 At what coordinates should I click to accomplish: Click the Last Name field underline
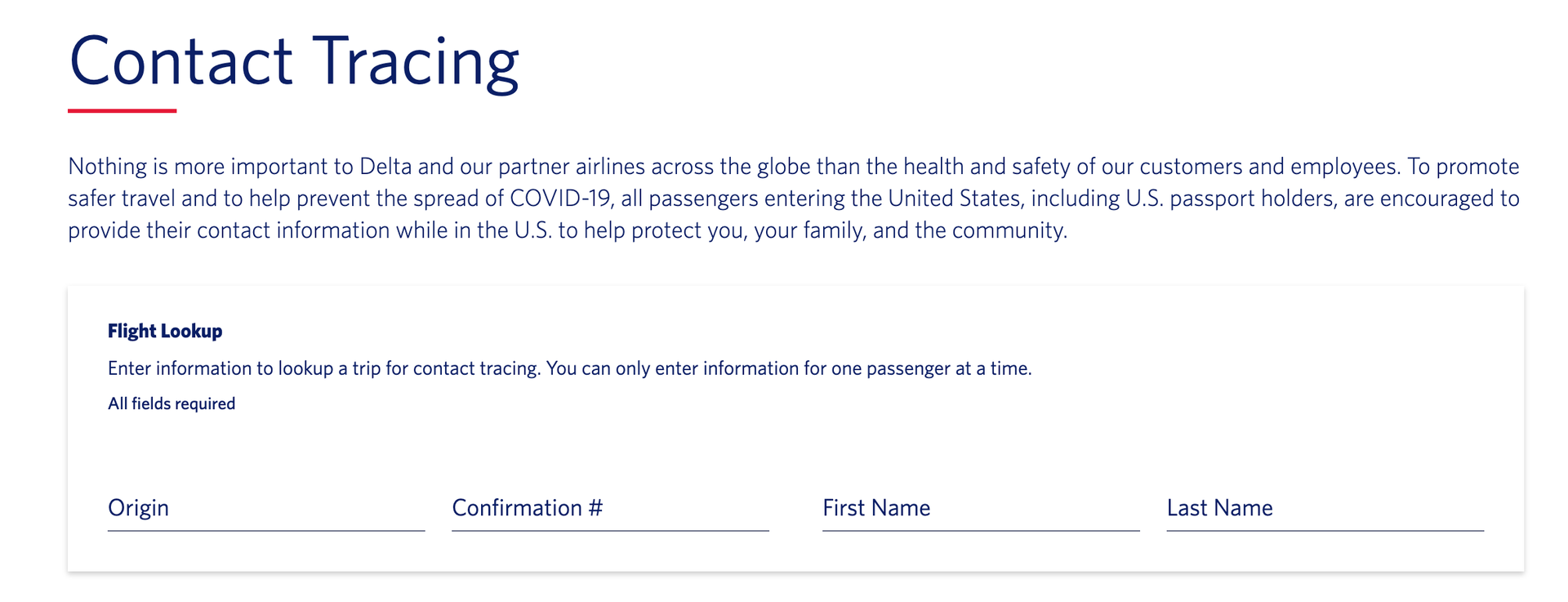click(1325, 531)
